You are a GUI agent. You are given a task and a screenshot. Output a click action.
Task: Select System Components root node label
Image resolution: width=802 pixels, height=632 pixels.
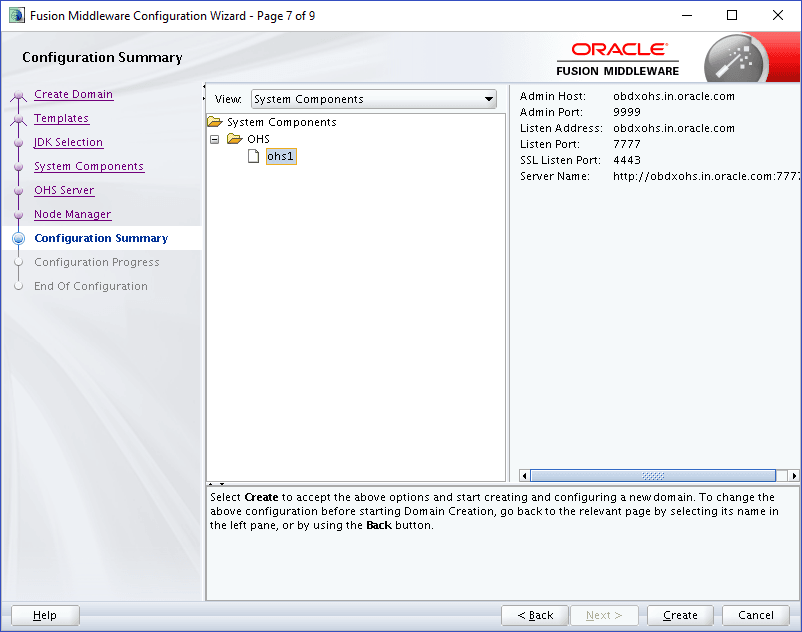(x=282, y=122)
